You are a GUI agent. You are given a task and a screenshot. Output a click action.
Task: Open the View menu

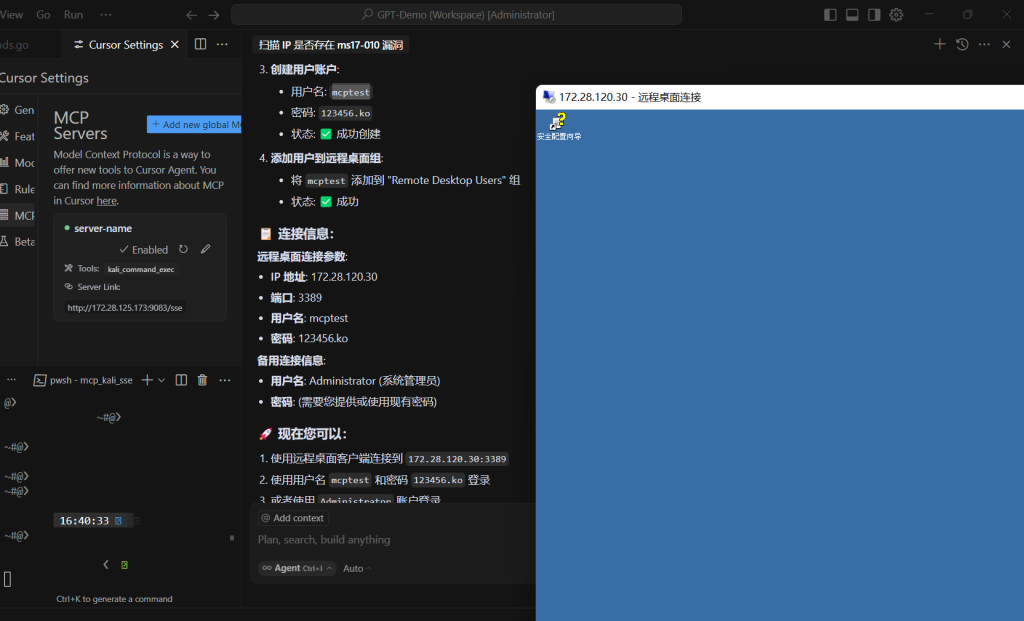11,14
